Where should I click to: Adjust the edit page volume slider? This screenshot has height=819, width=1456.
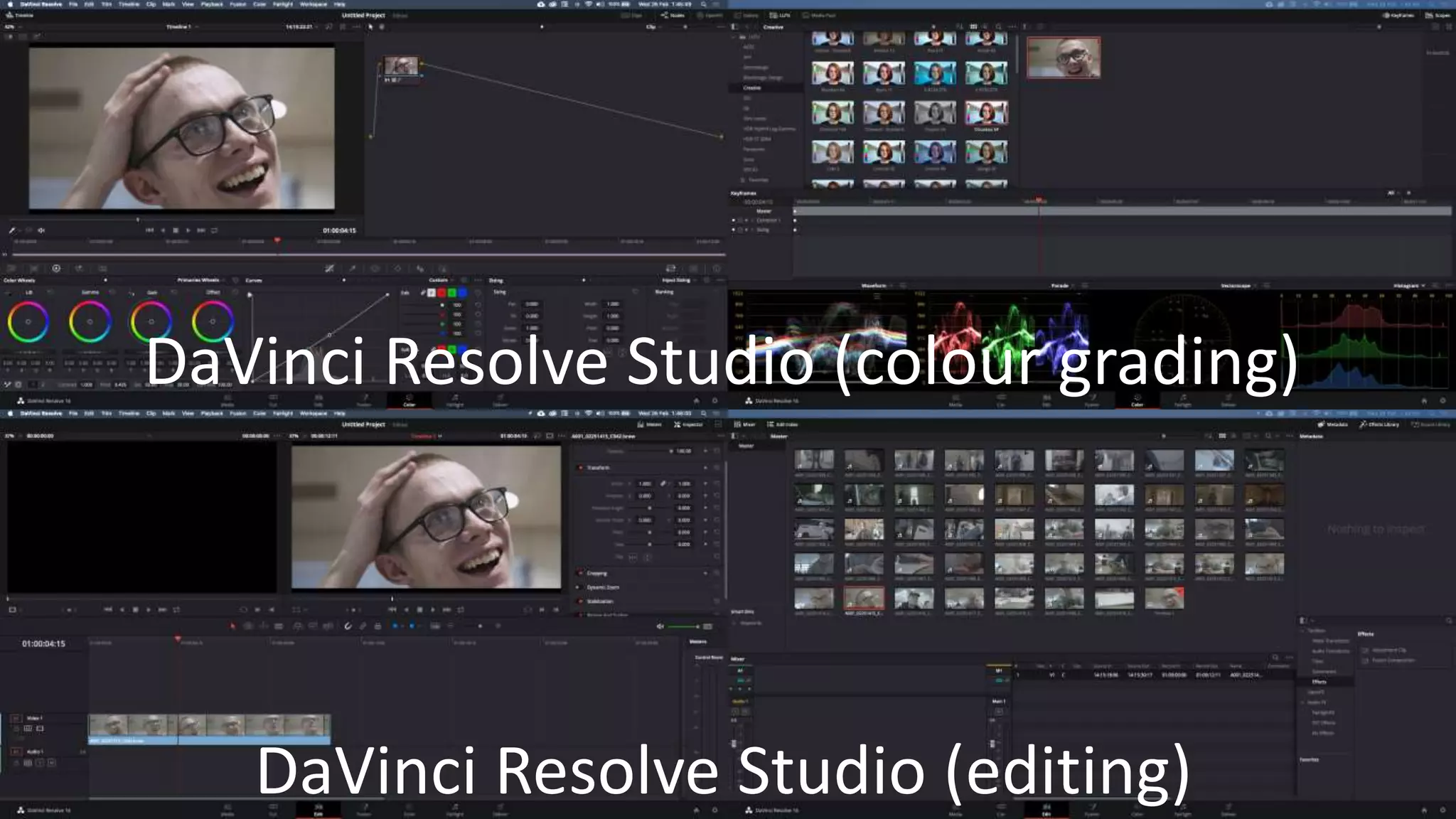pos(684,626)
